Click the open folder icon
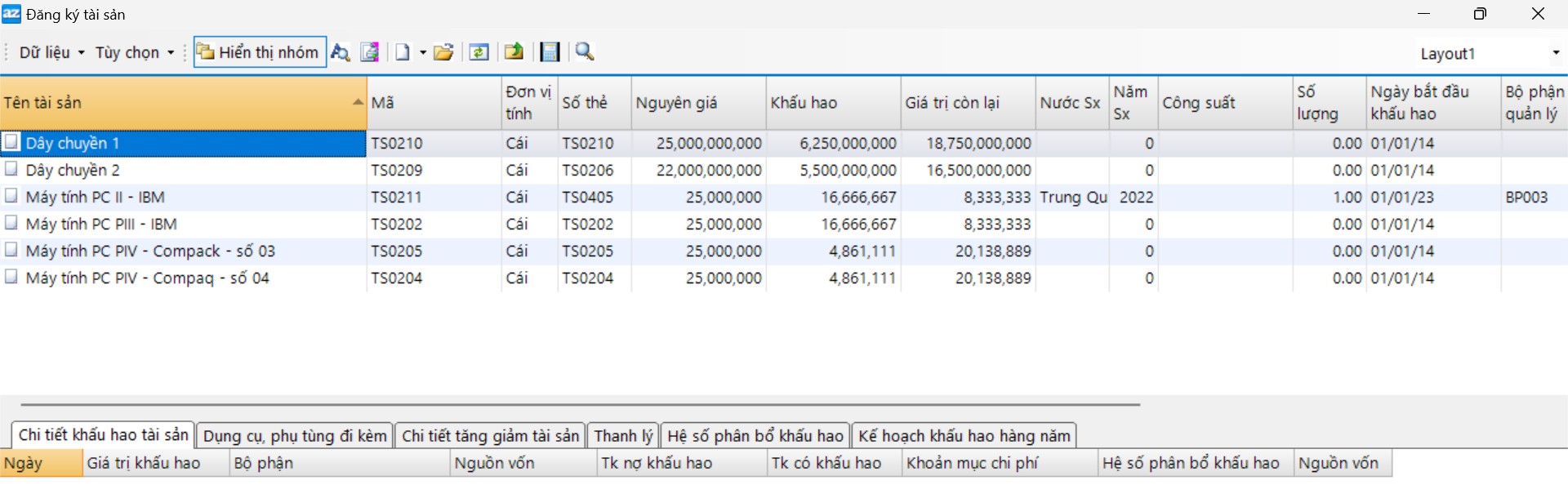The image size is (1568, 494). [x=443, y=52]
